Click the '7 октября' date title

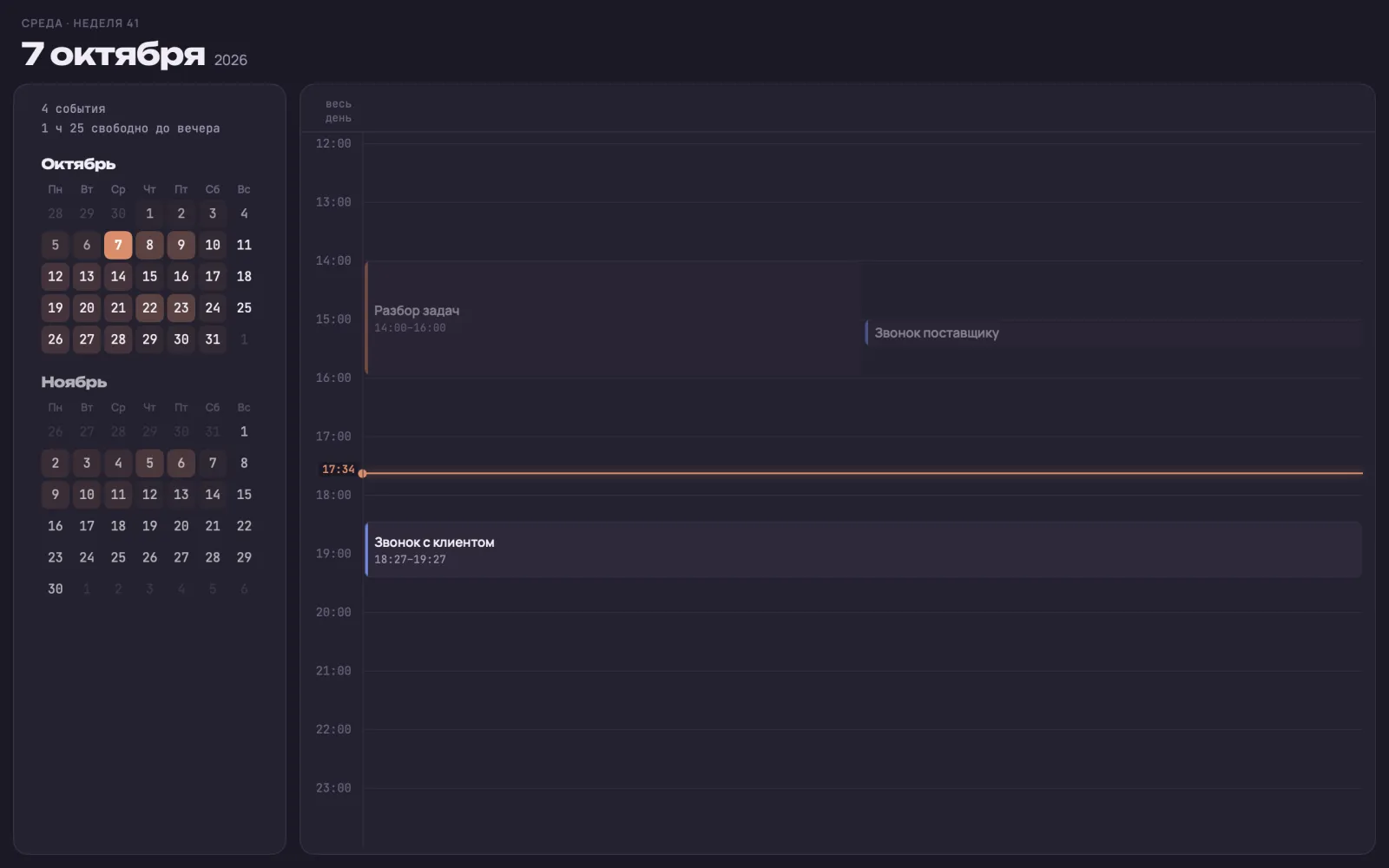[x=113, y=54]
